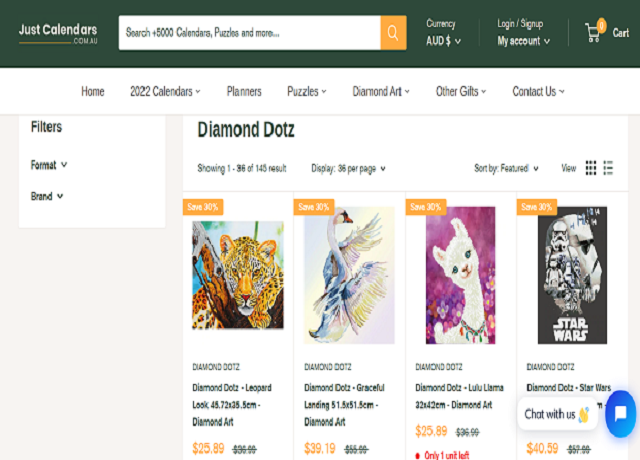Screen dimensions: 640x460
Task: Go to the Planners menu item
Action: coord(244,91)
